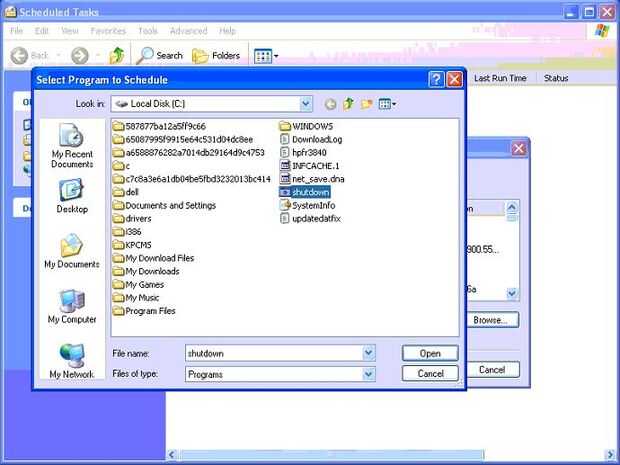Click the Status column header

[x=556, y=78]
